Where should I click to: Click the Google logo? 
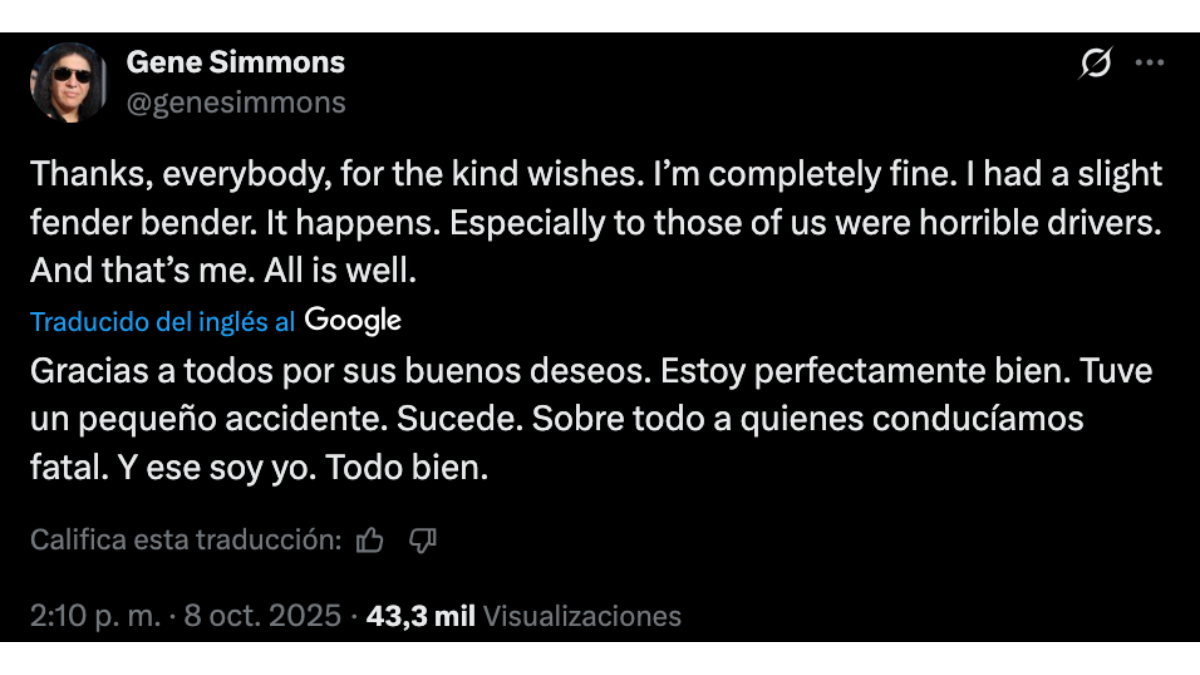(x=353, y=321)
